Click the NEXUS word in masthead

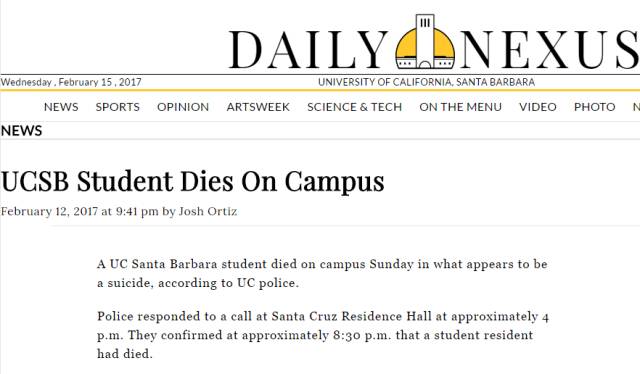(x=550, y=49)
